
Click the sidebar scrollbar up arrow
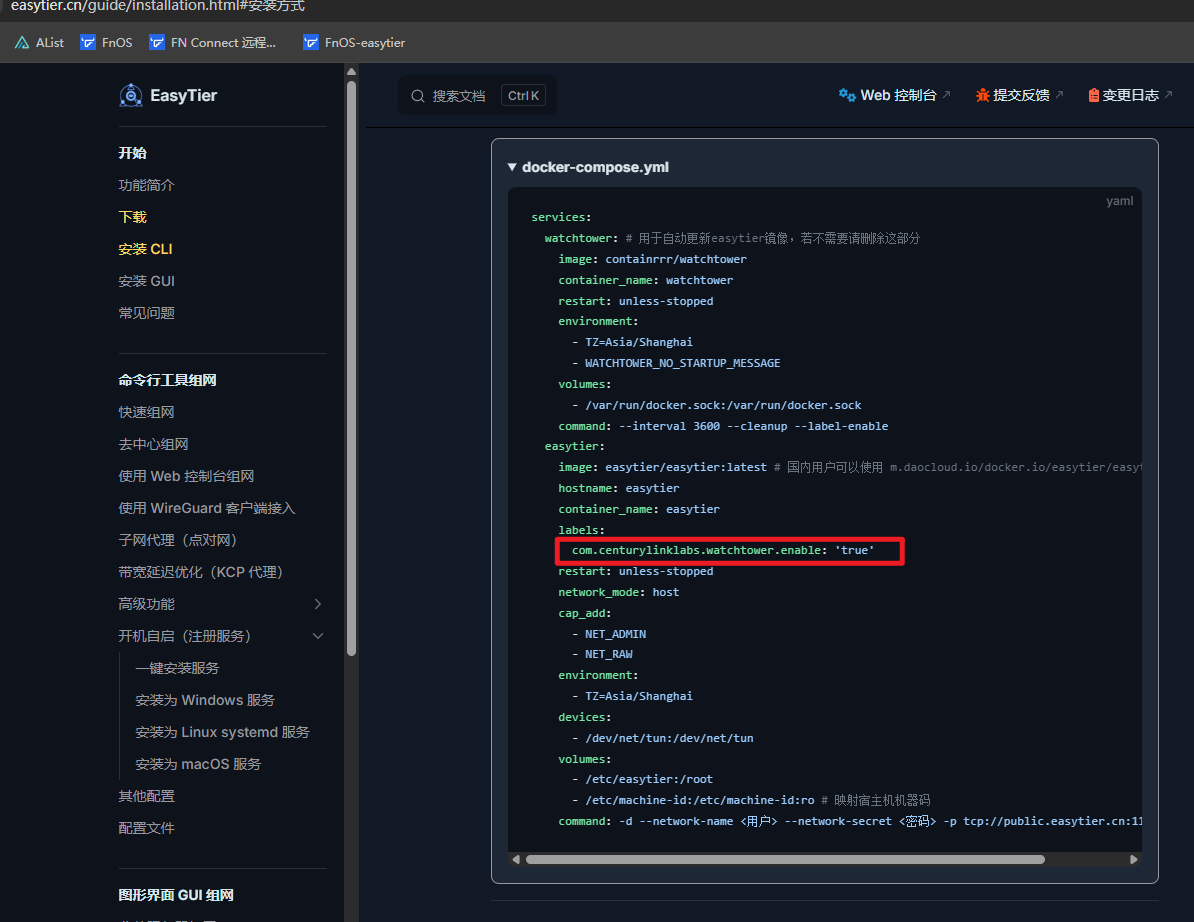[351, 72]
